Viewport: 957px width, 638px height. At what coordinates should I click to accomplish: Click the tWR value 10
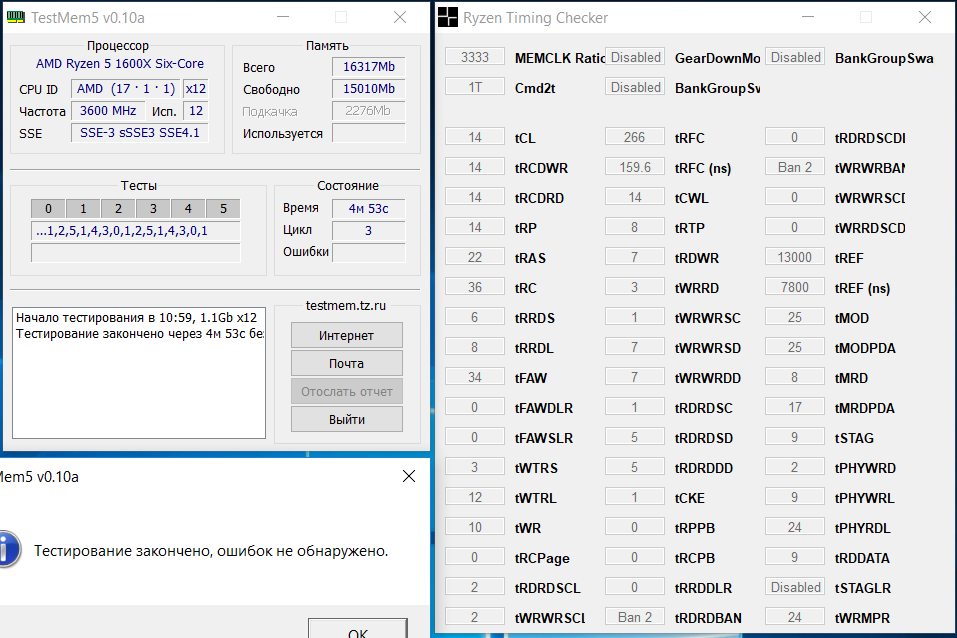coord(475,527)
